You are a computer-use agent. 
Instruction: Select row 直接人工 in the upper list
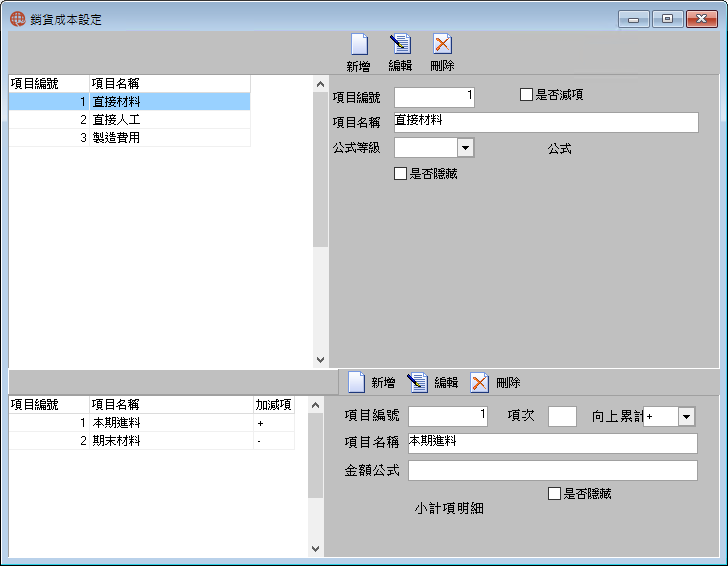(x=130, y=119)
